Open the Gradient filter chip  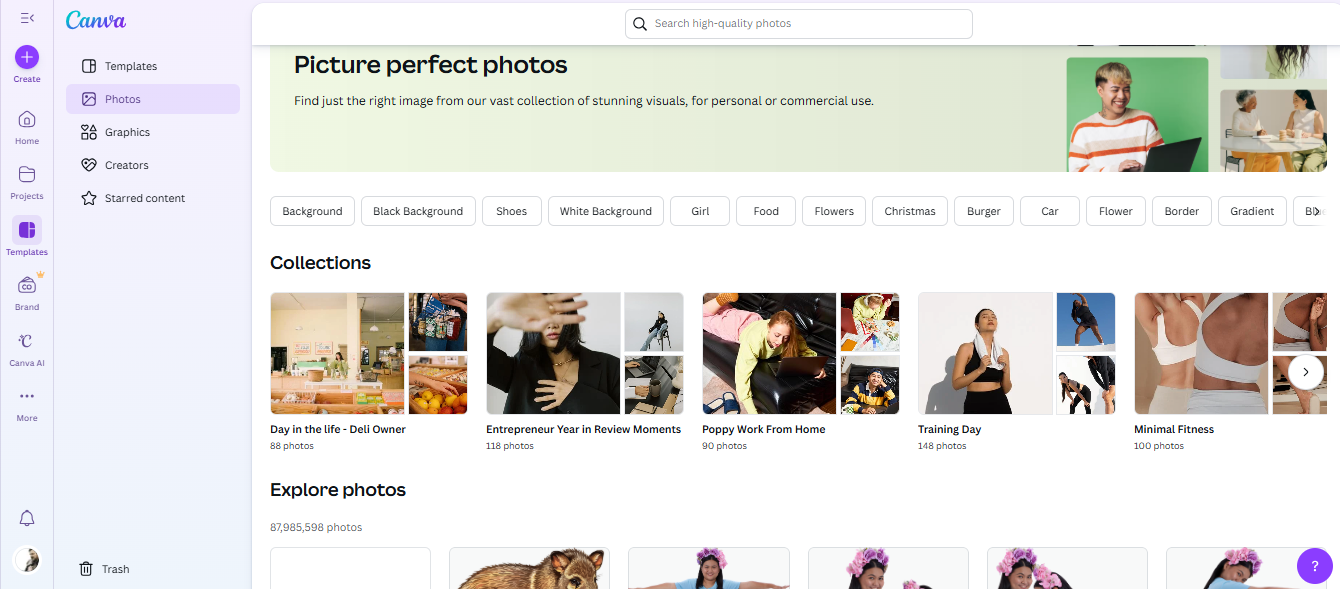(1251, 211)
